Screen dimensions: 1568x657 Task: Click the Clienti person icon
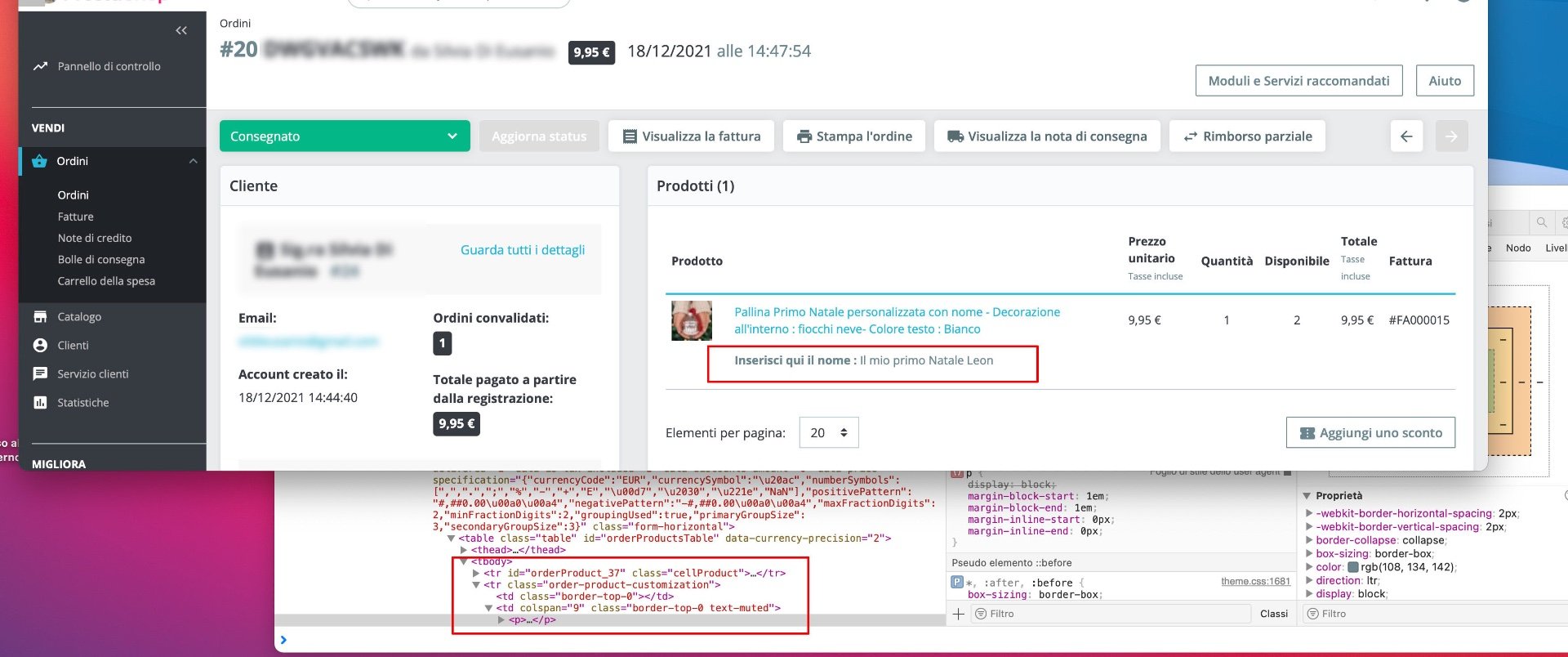click(40, 345)
